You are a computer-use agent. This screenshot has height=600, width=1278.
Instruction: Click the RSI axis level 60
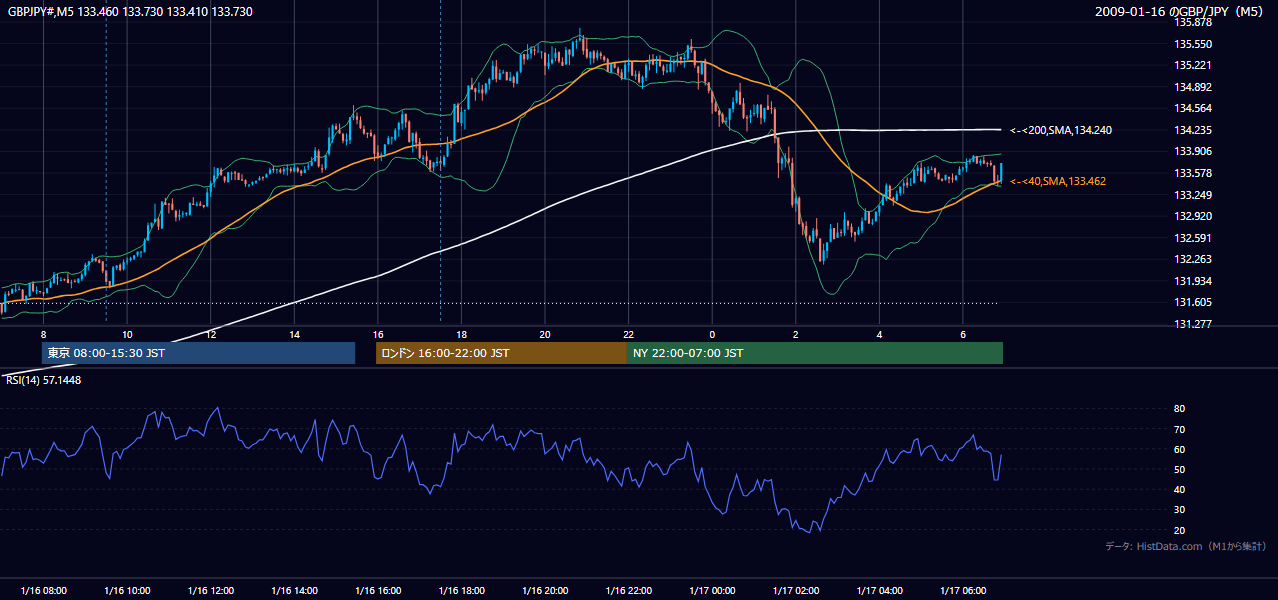tap(1179, 449)
